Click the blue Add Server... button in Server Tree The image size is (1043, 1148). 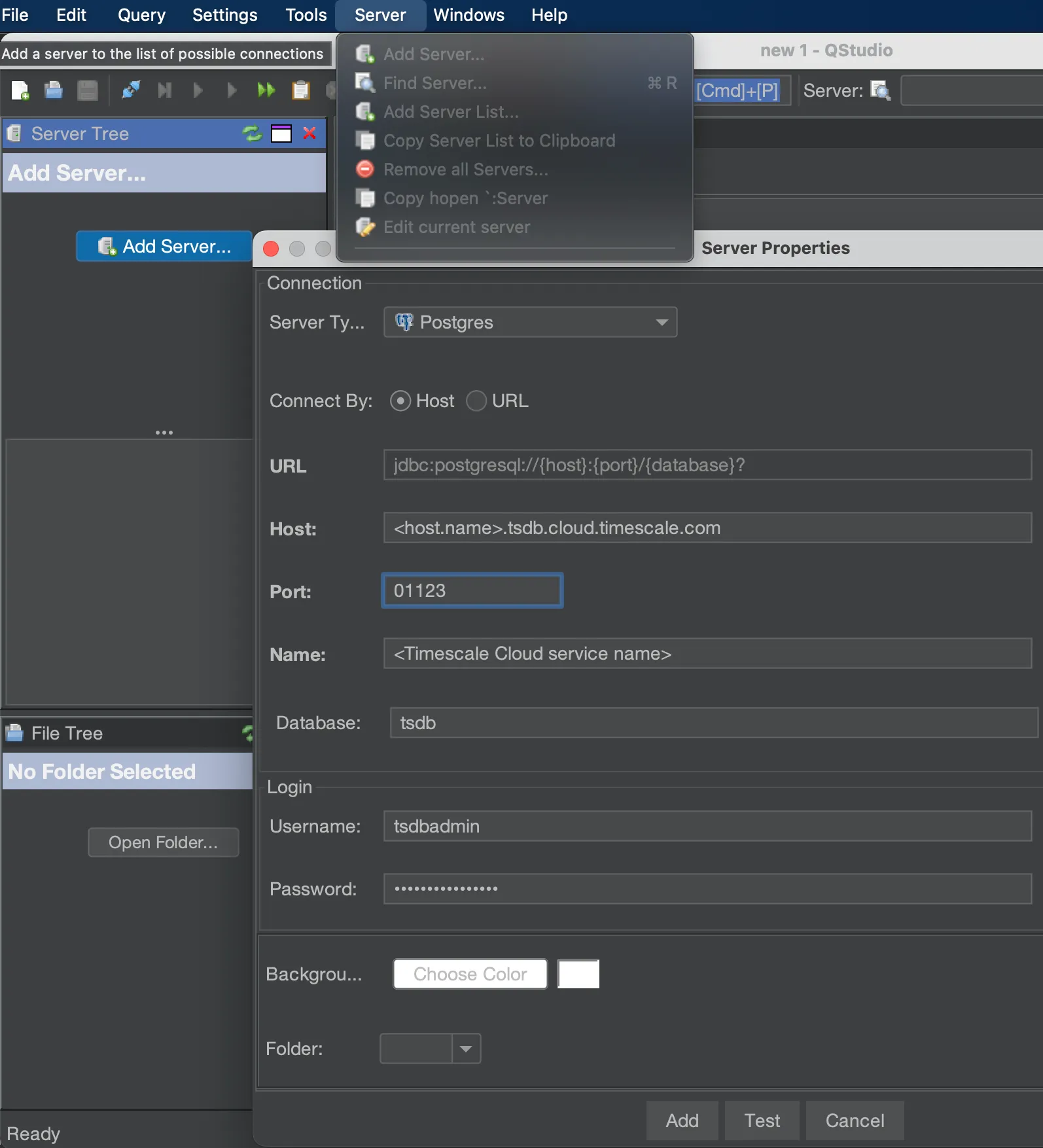click(164, 246)
